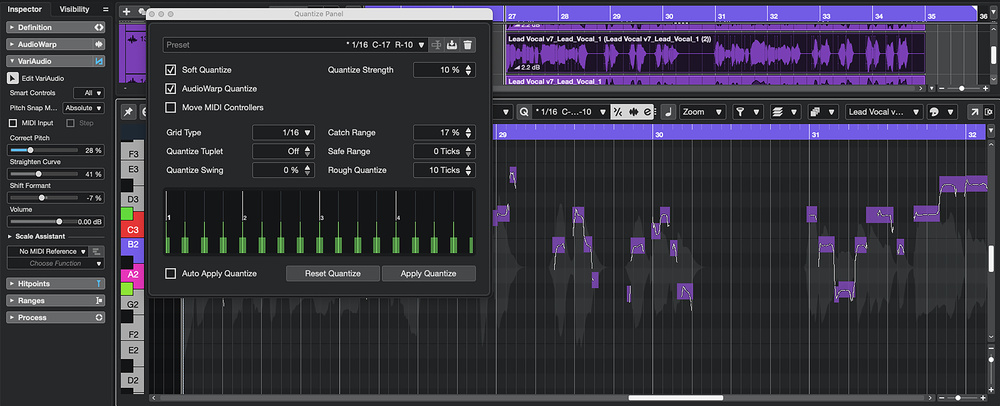
Task: Uncheck AudioWarp Quantize
Action: pos(171,89)
